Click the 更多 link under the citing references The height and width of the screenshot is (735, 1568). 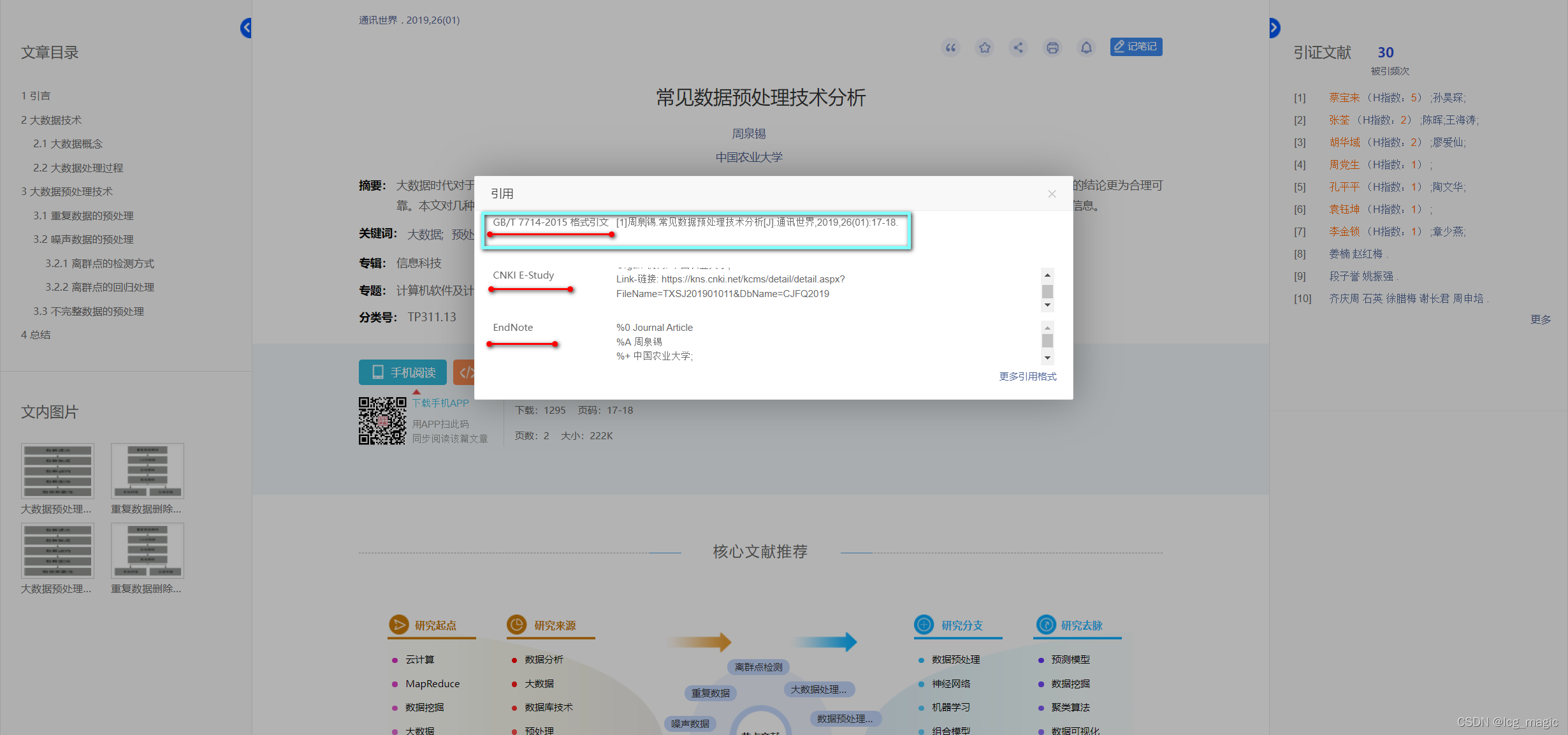point(1541,319)
